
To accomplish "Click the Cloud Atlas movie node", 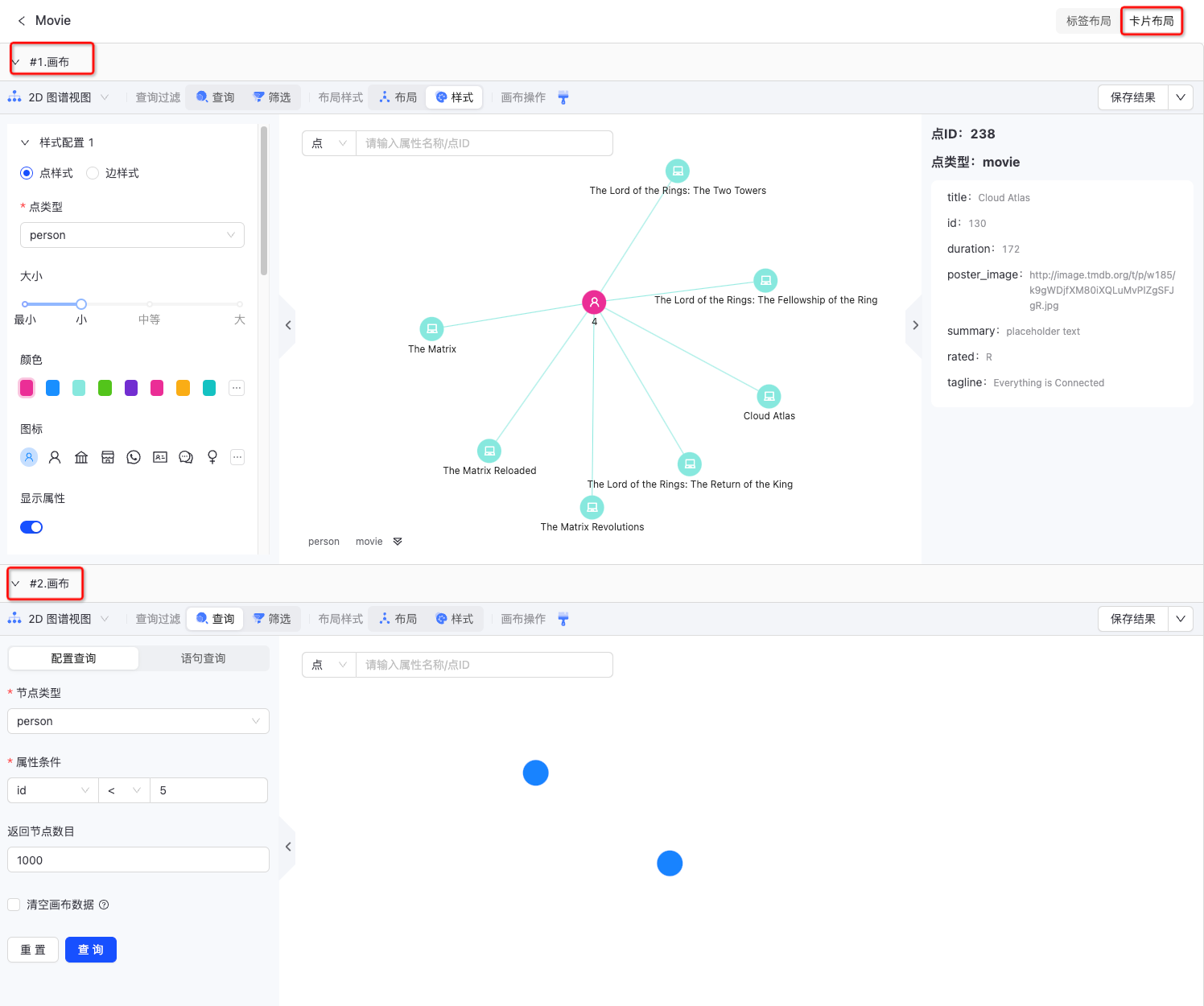I will click(x=769, y=396).
